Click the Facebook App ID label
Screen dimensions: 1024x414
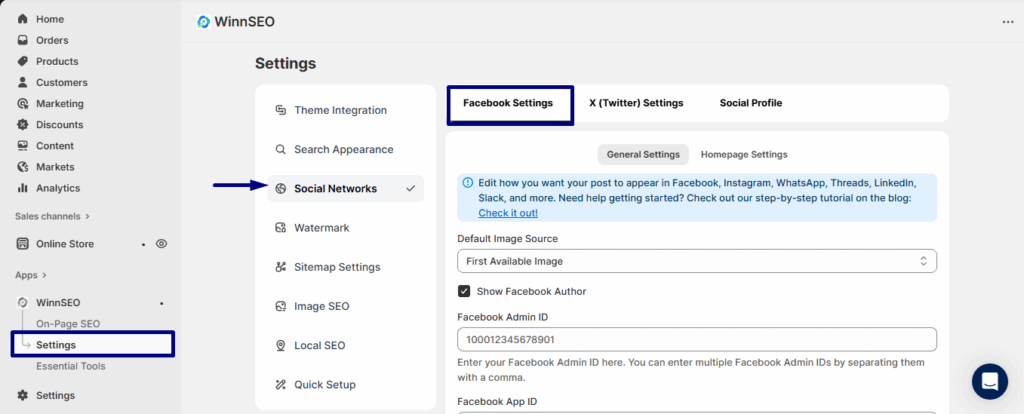[x=497, y=401]
